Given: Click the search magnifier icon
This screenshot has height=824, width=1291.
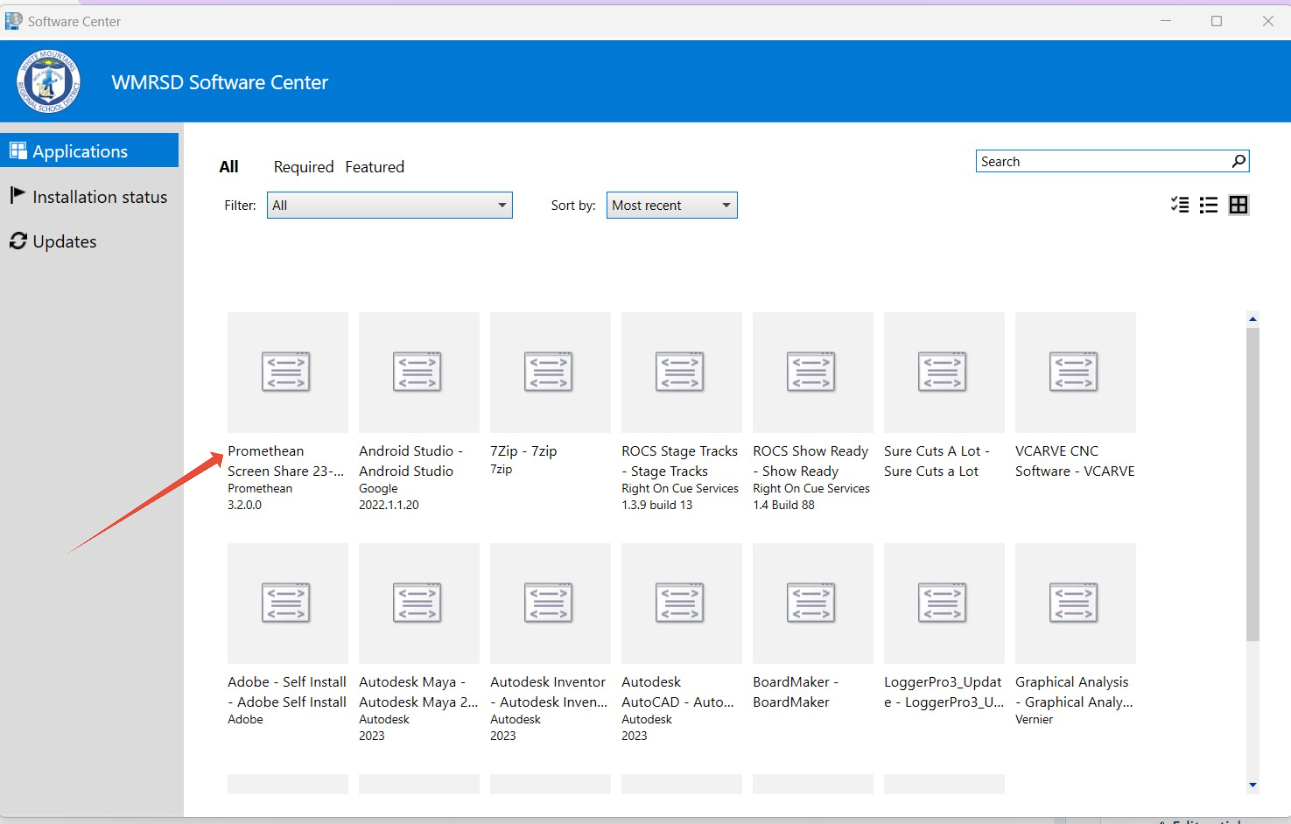Looking at the screenshot, I should coord(1238,161).
